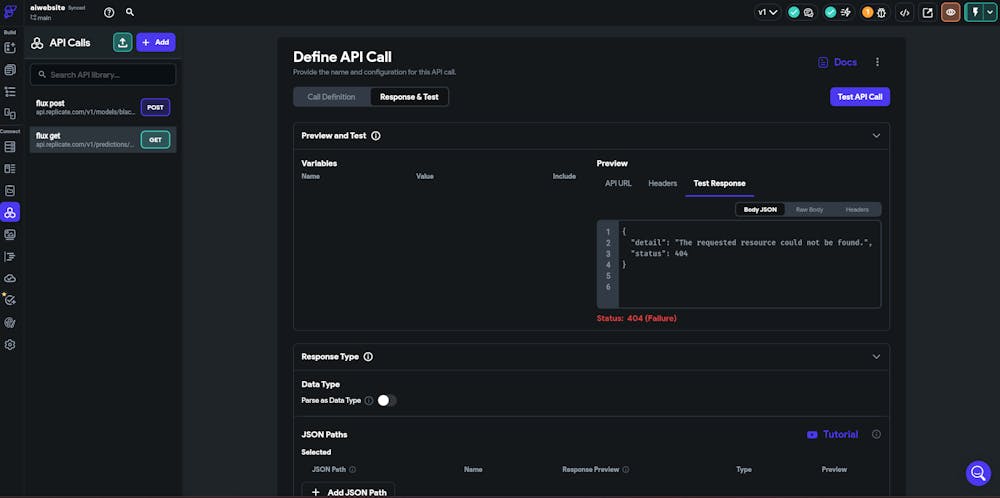
Task: Open the Cloud Functions sidebar icon
Action: 10,279
